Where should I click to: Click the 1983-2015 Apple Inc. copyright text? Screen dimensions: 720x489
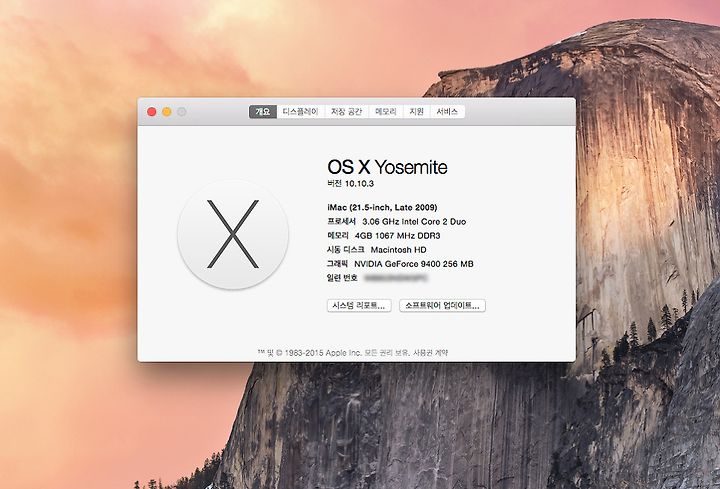pos(323,353)
